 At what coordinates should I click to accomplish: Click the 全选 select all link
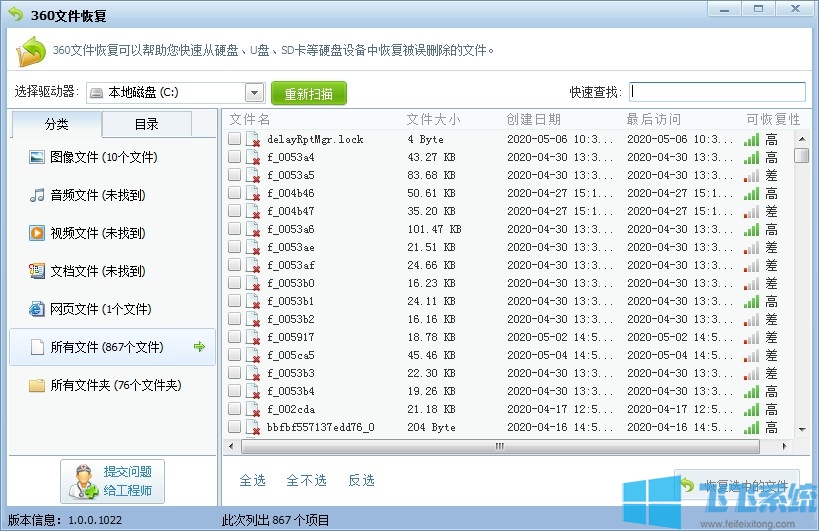(x=252, y=480)
